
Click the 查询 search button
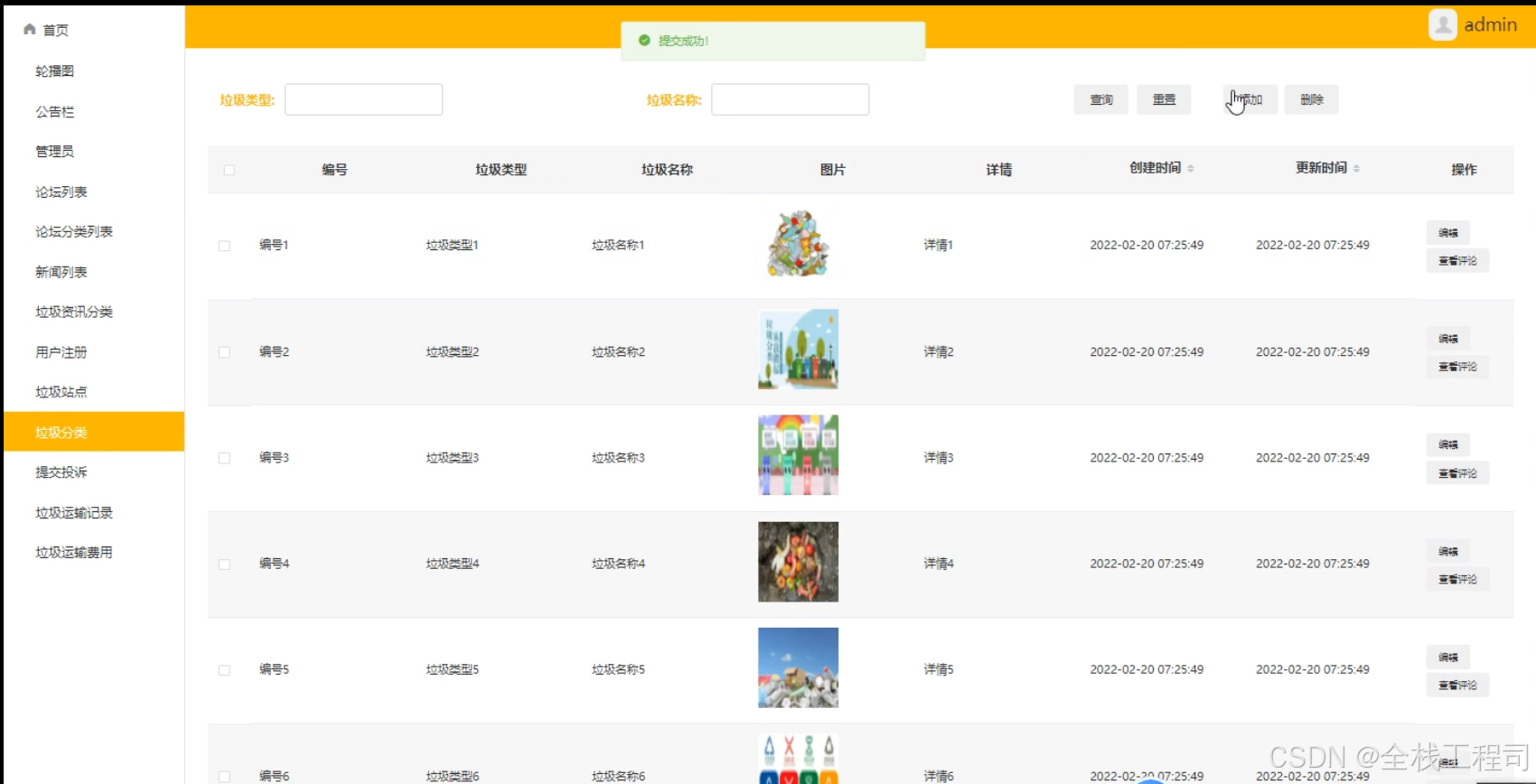(1100, 99)
